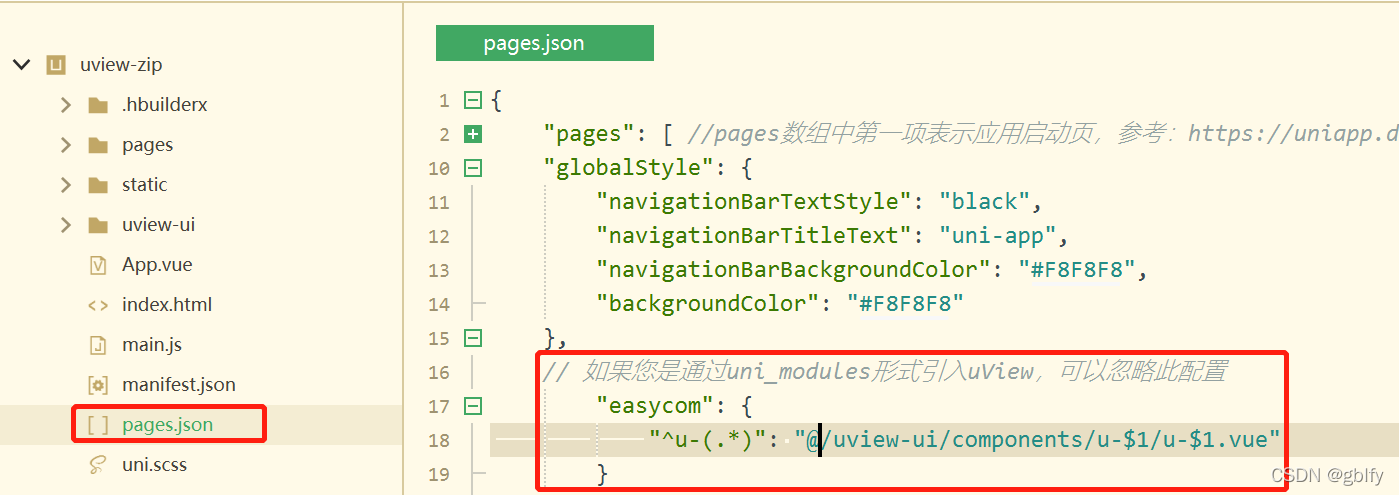Expand the uview-ui folder chevron
The width and height of the screenshot is (1399, 495).
66,225
